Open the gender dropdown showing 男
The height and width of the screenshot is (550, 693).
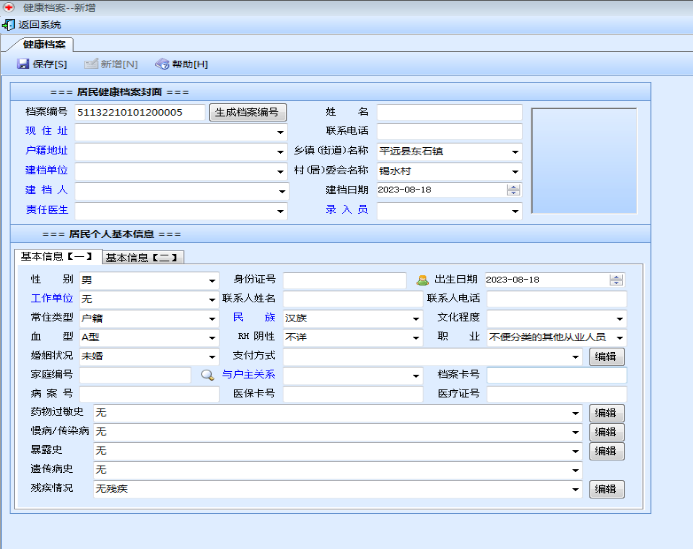tap(212, 280)
